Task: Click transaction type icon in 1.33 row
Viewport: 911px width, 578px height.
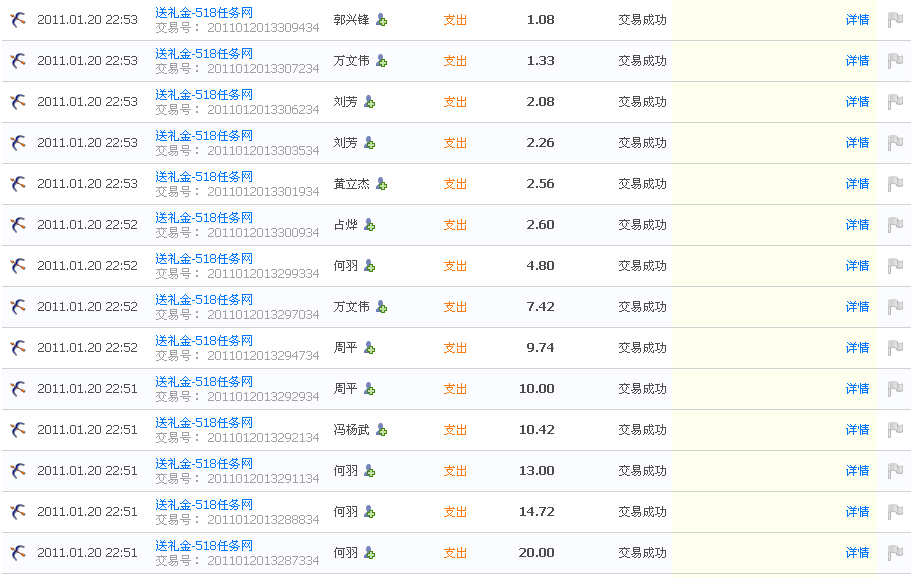Action: click(18, 61)
